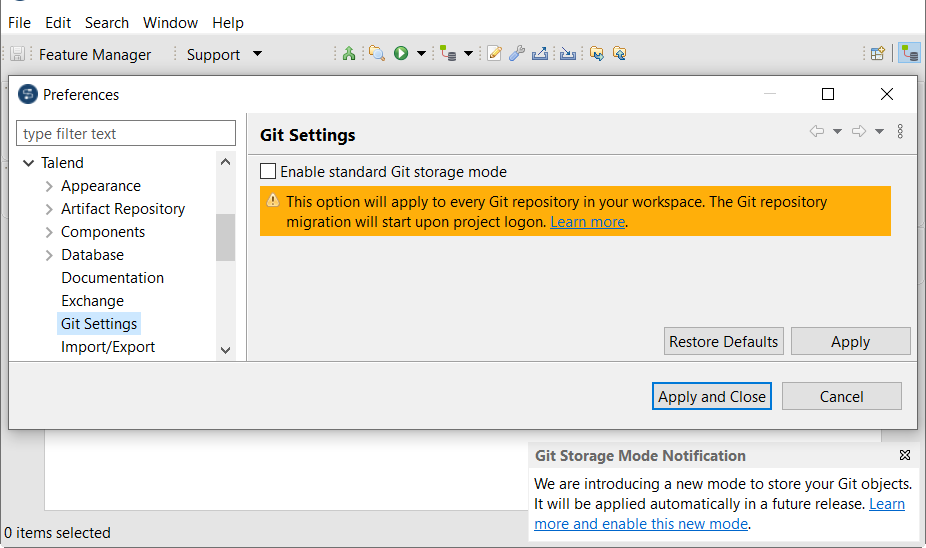Click the Restore Defaults button
Image resolution: width=926 pixels, height=548 pixels.
pos(723,341)
